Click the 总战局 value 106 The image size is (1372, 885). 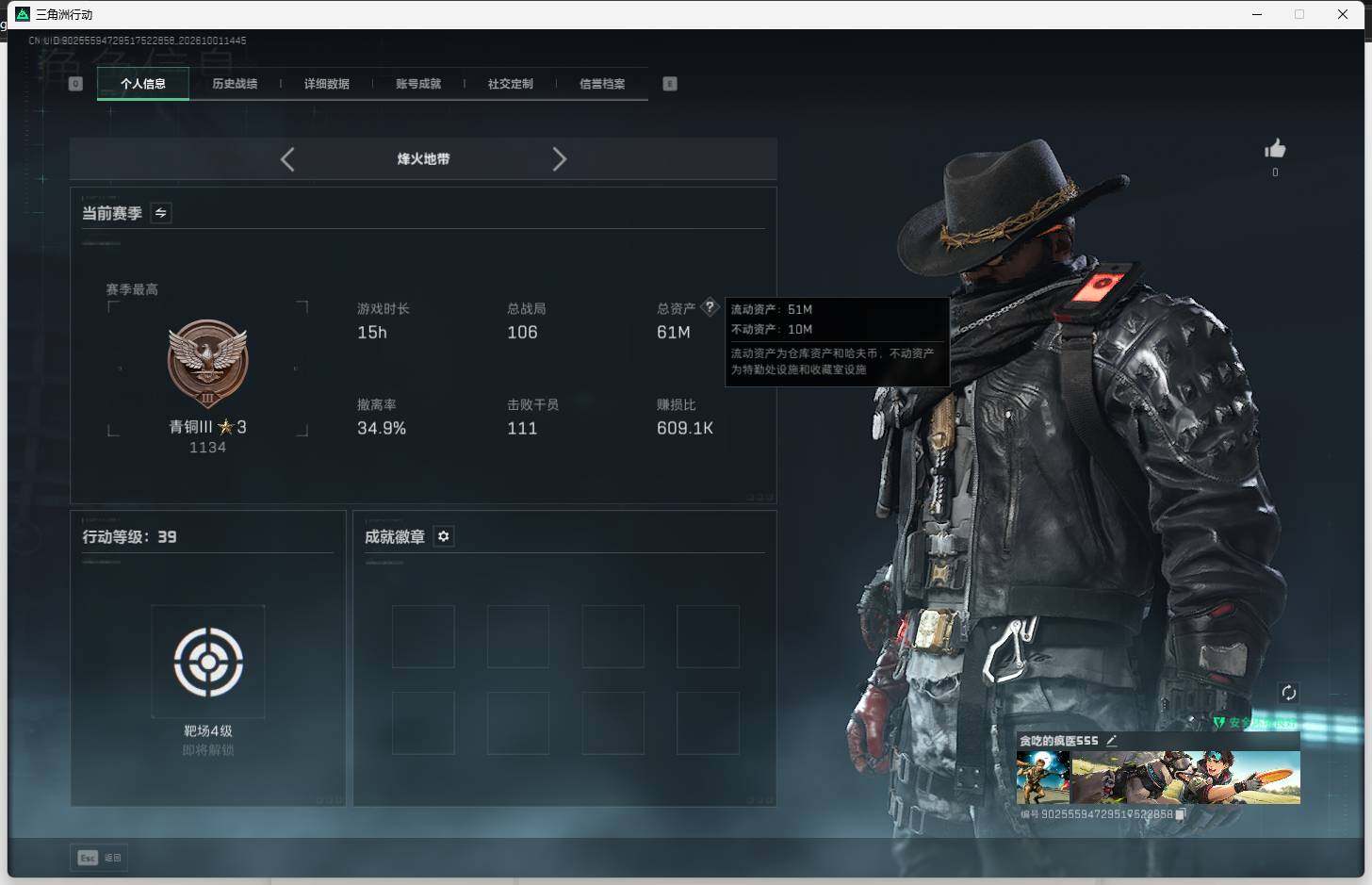[x=522, y=333]
